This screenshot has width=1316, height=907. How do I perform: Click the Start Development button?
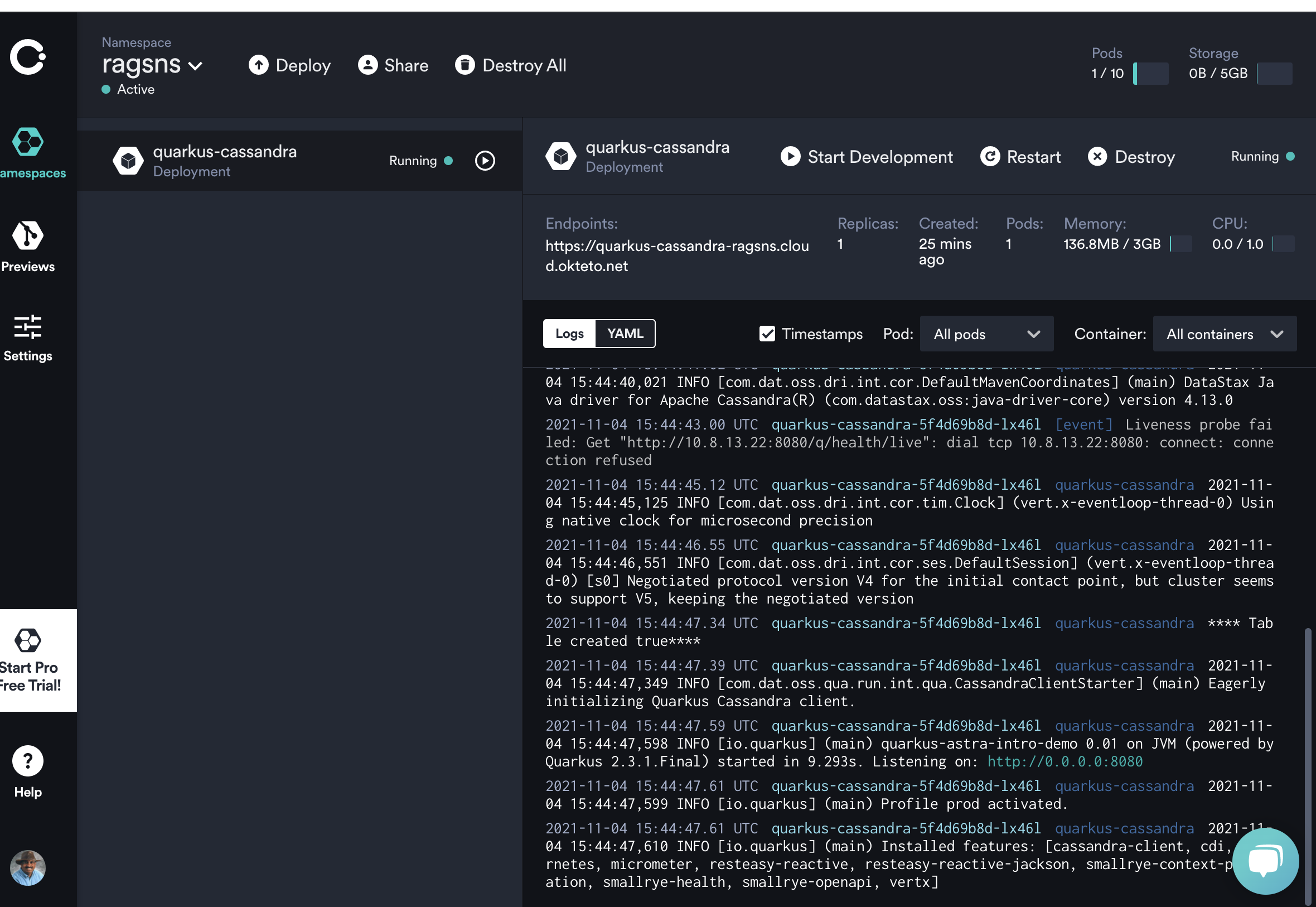click(867, 157)
